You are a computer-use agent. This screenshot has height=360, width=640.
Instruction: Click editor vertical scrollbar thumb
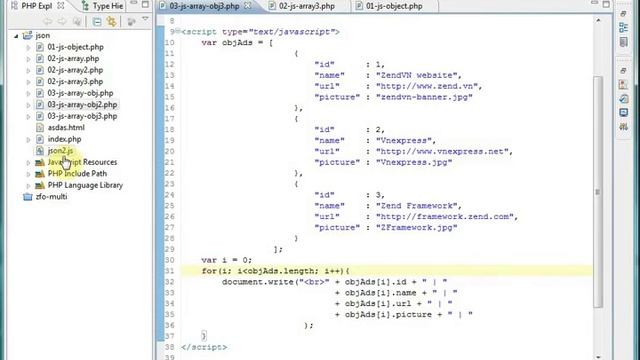(598, 192)
